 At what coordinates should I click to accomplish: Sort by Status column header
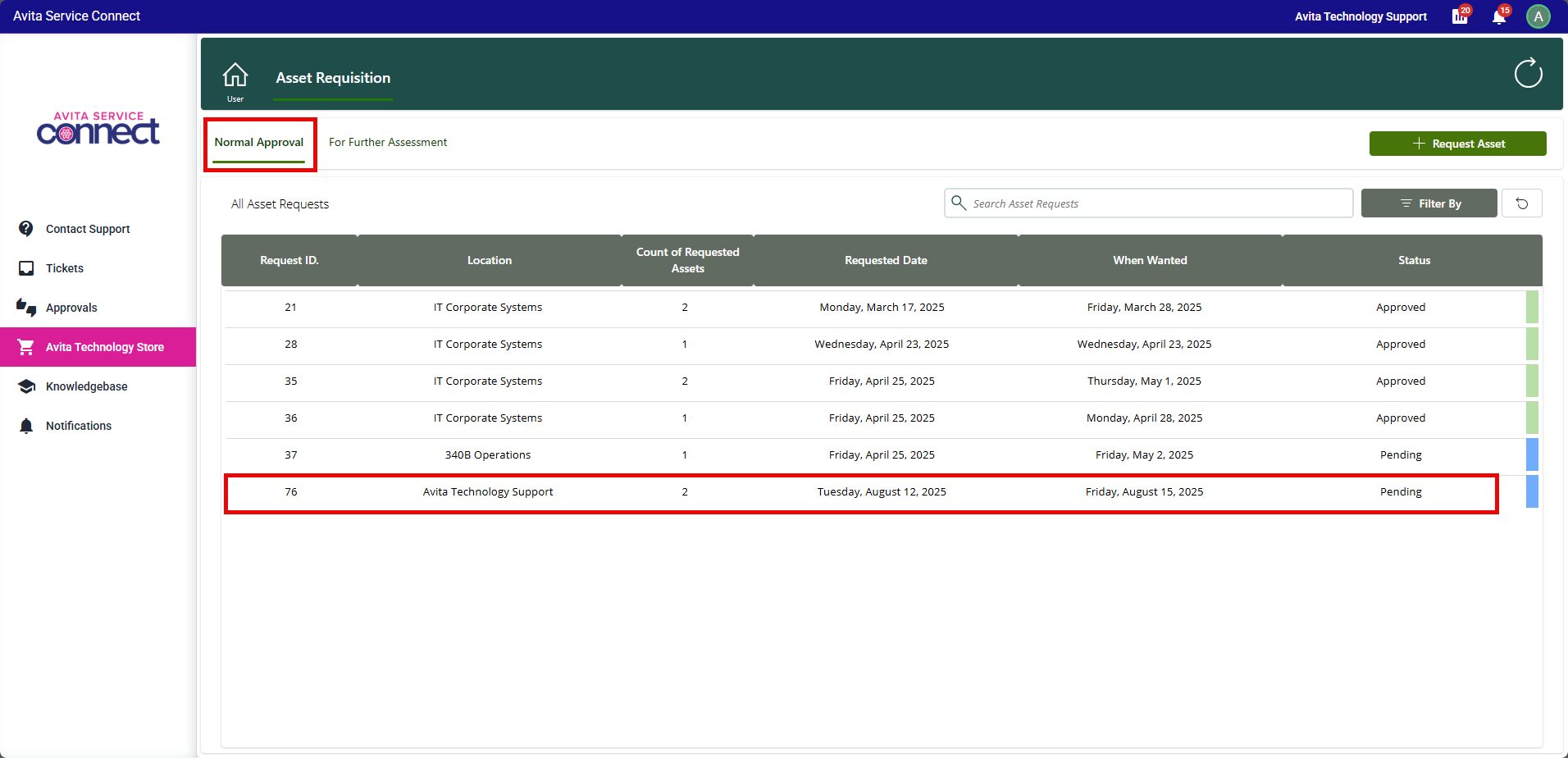pyautogui.click(x=1414, y=260)
